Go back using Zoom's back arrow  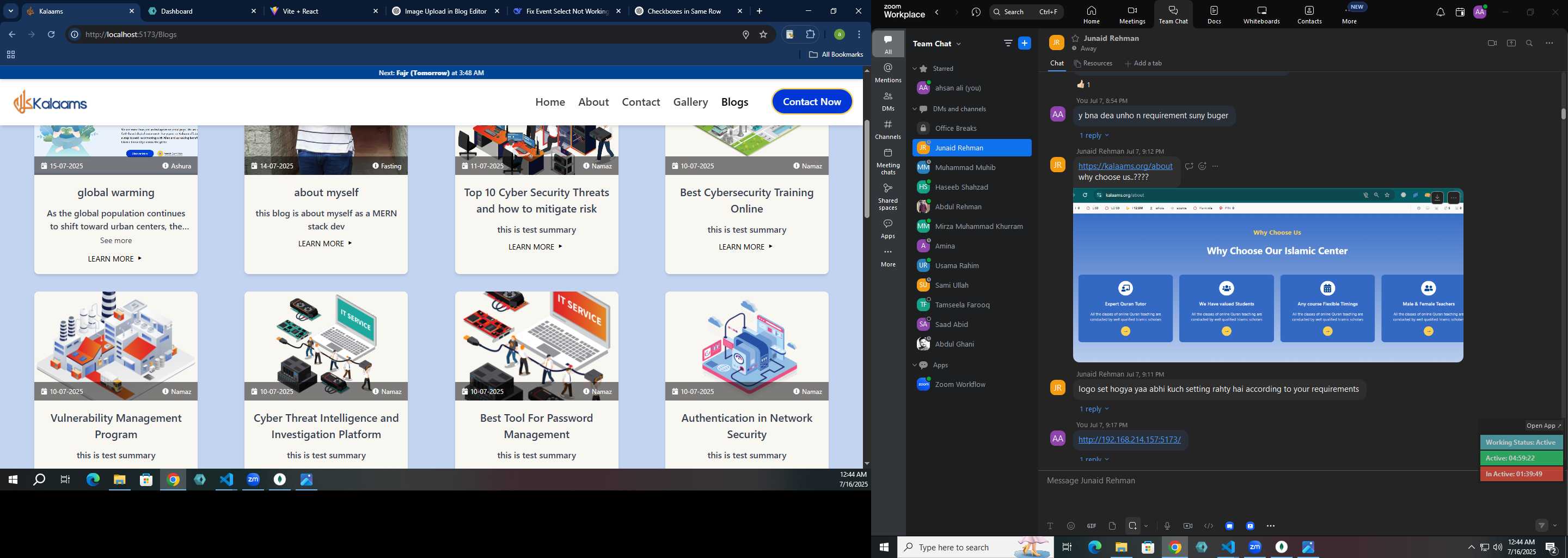point(937,12)
